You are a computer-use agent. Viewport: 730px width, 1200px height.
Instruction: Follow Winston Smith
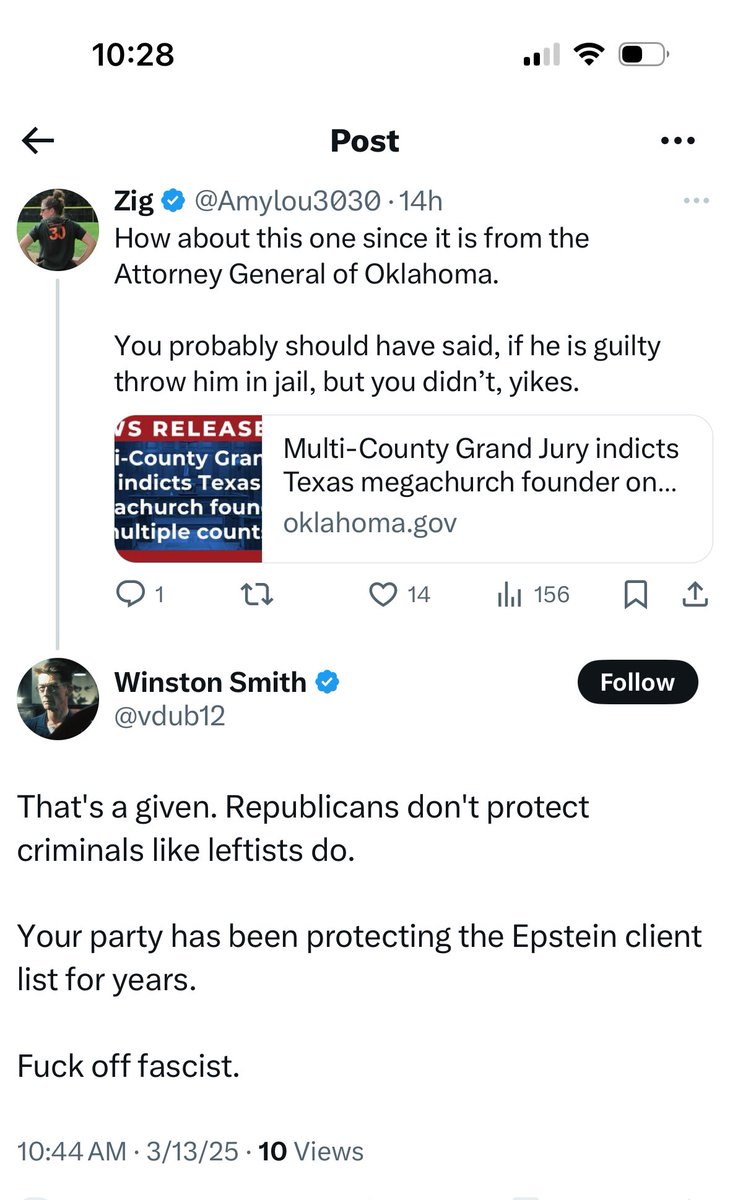tap(637, 682)
